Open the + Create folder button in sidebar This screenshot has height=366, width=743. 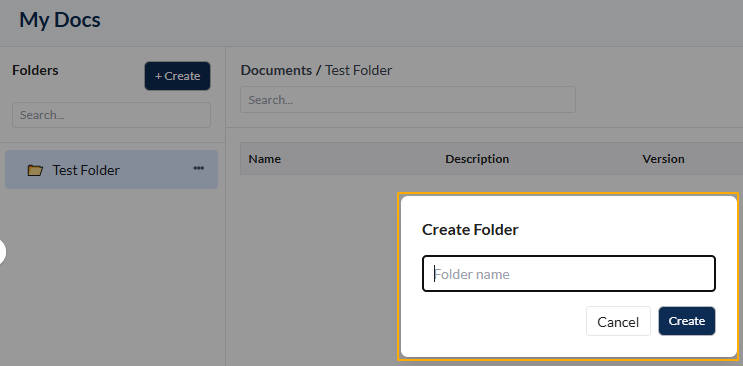tap(177, 76)
